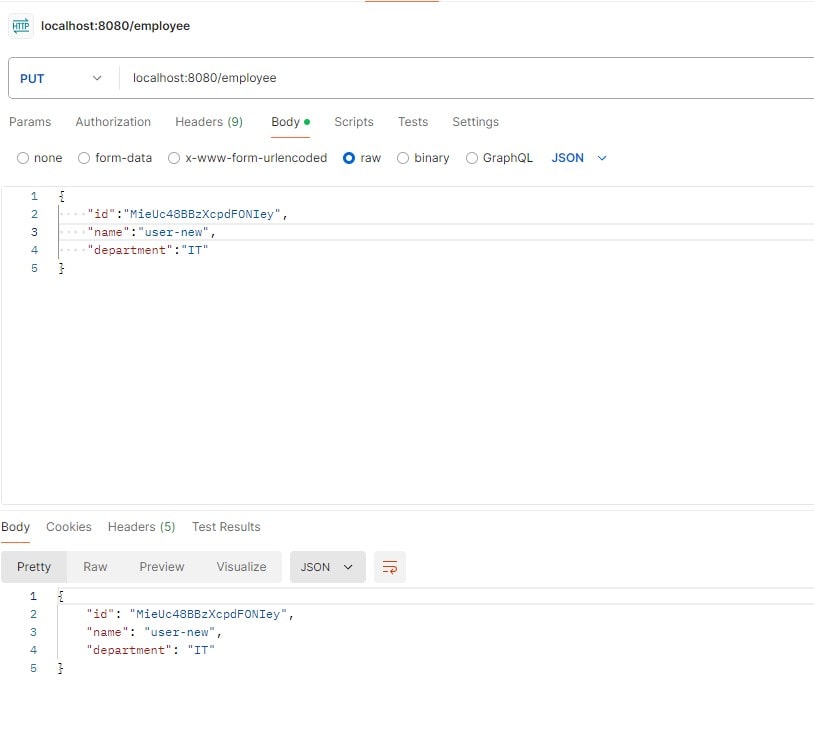Select the request Body tab
The height and width of the screenshot is (752, 814).
click(x=290, y=122)
